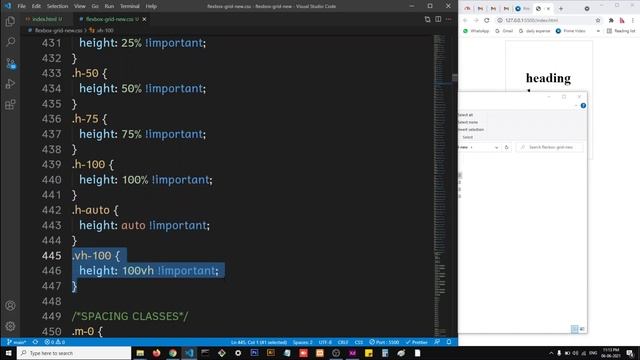Expand the File Explorer address path dropdown

496,147
